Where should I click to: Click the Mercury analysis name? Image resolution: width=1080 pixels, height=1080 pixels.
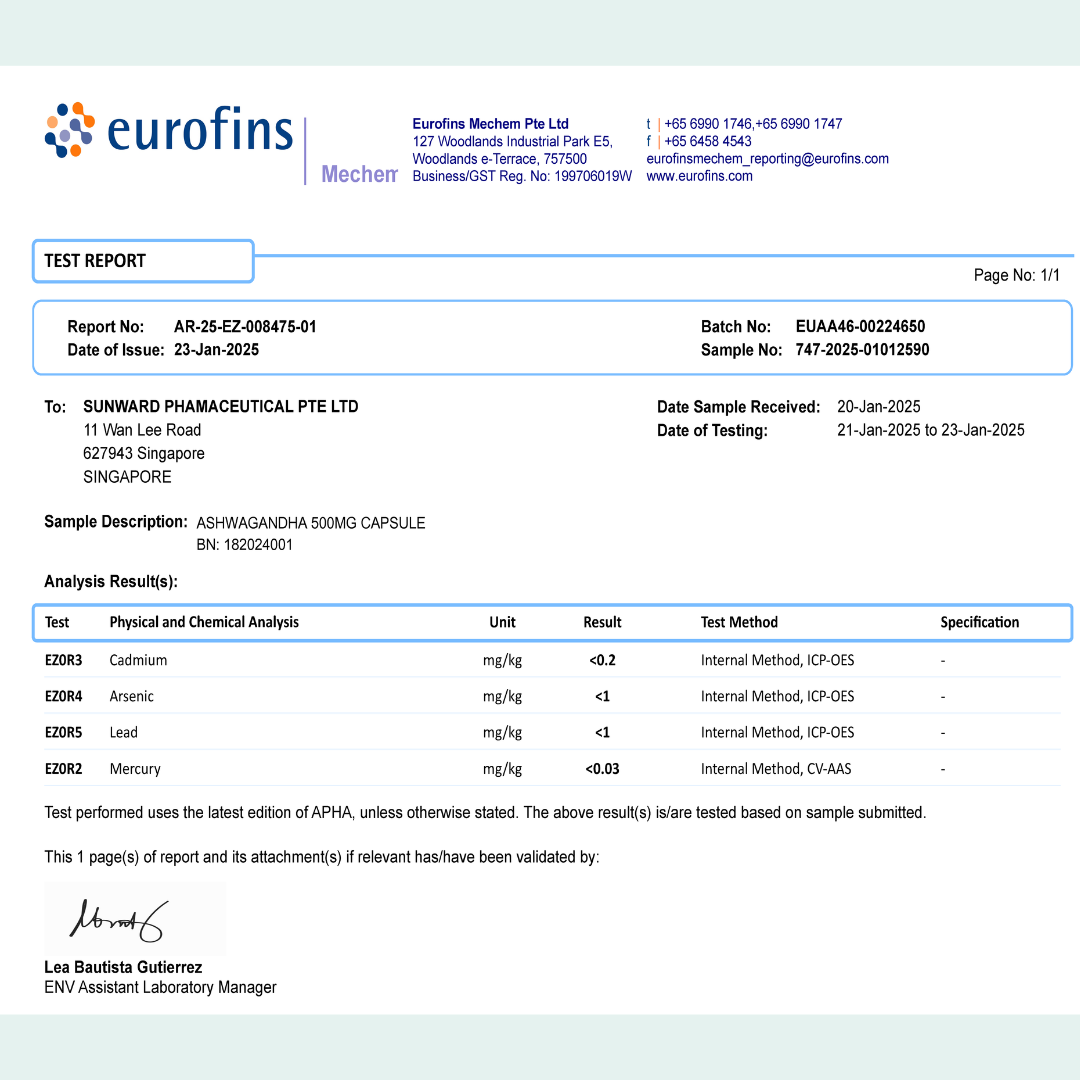(135, 769)
